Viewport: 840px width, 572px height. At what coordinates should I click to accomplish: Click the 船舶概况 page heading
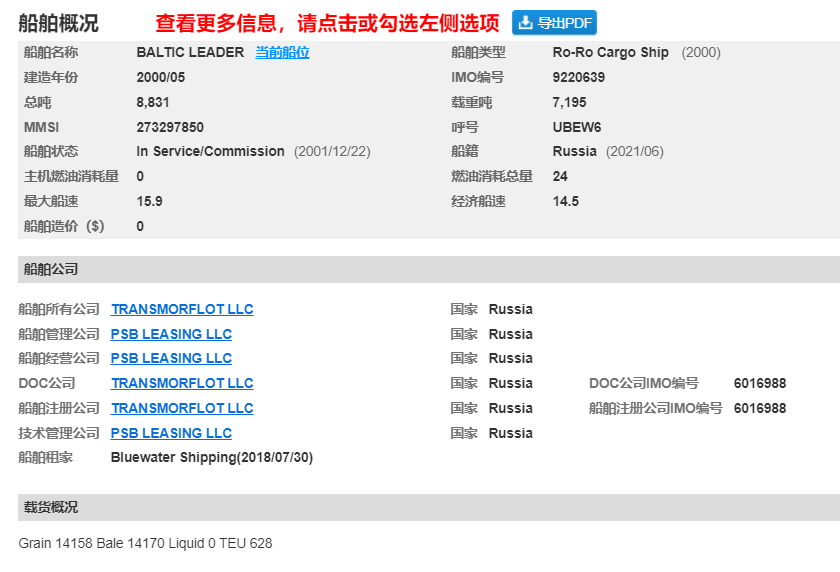(58, 23)
